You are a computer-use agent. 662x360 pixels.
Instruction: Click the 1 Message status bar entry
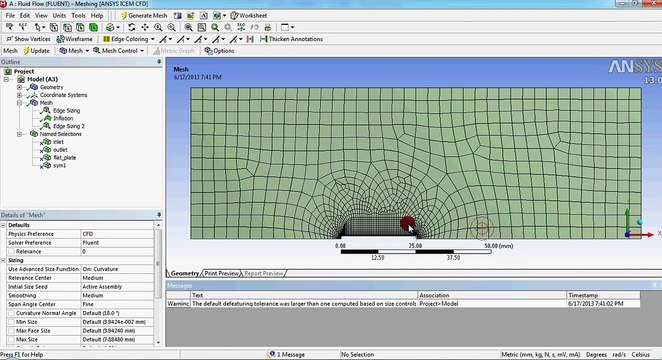(287, 355)
